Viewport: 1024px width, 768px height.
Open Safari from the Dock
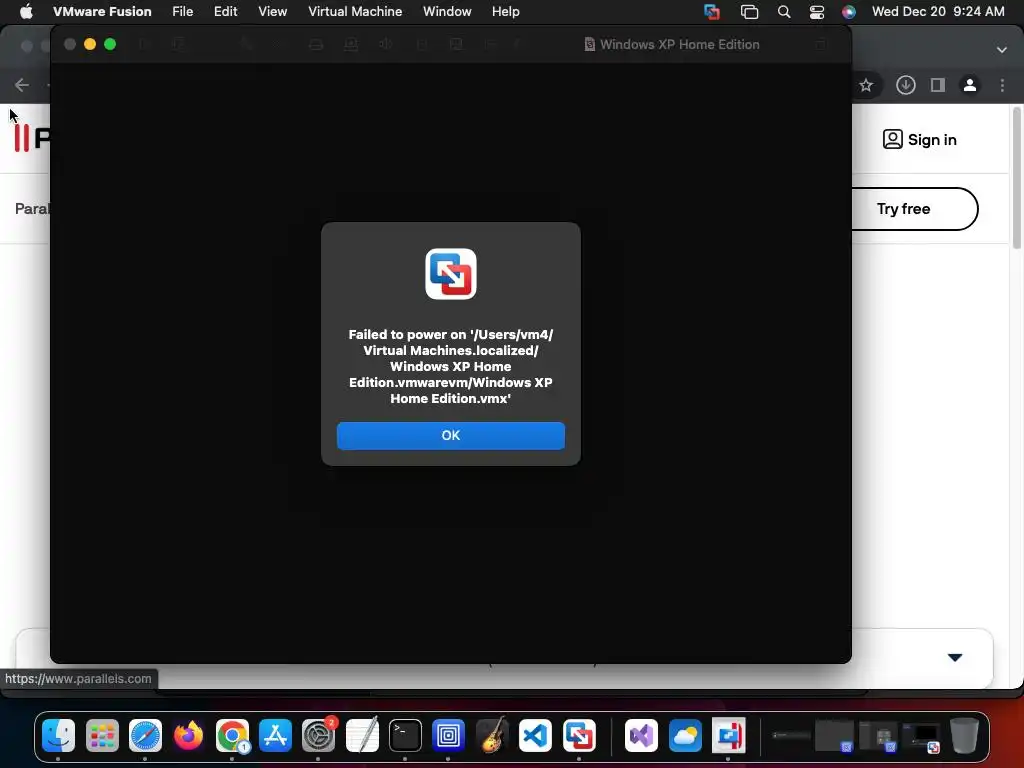point(145,736)
